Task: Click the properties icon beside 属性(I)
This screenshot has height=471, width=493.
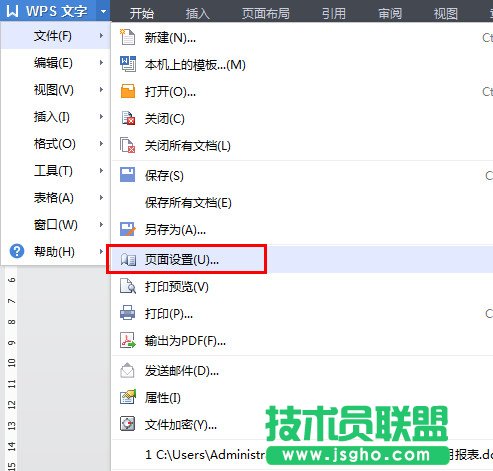Action: pos(128,397)
